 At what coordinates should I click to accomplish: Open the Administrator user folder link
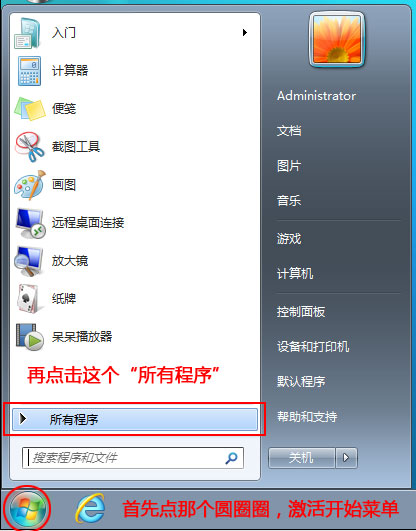click(316, 96)
